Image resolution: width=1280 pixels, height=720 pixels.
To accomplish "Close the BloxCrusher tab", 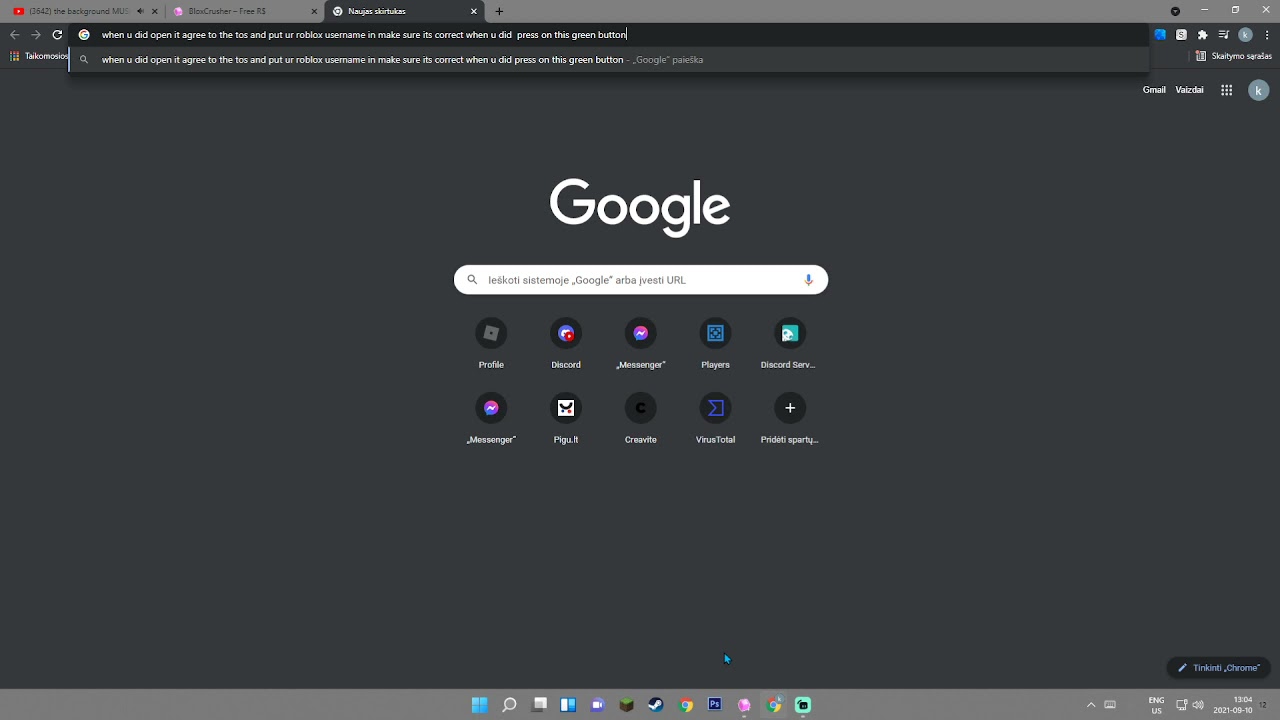I will 314,11.
